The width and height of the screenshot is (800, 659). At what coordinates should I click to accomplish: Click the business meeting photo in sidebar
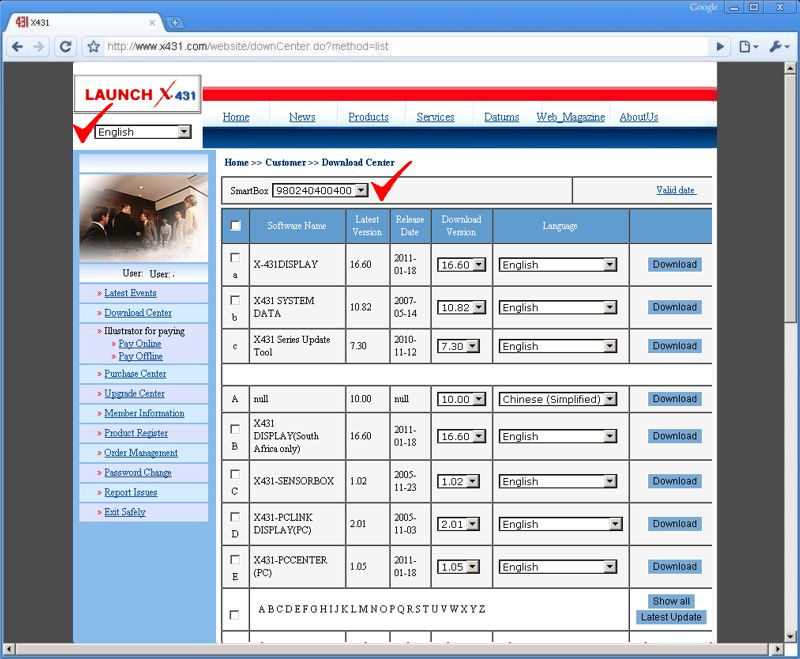pyautogui.click(x=144, y=218)
